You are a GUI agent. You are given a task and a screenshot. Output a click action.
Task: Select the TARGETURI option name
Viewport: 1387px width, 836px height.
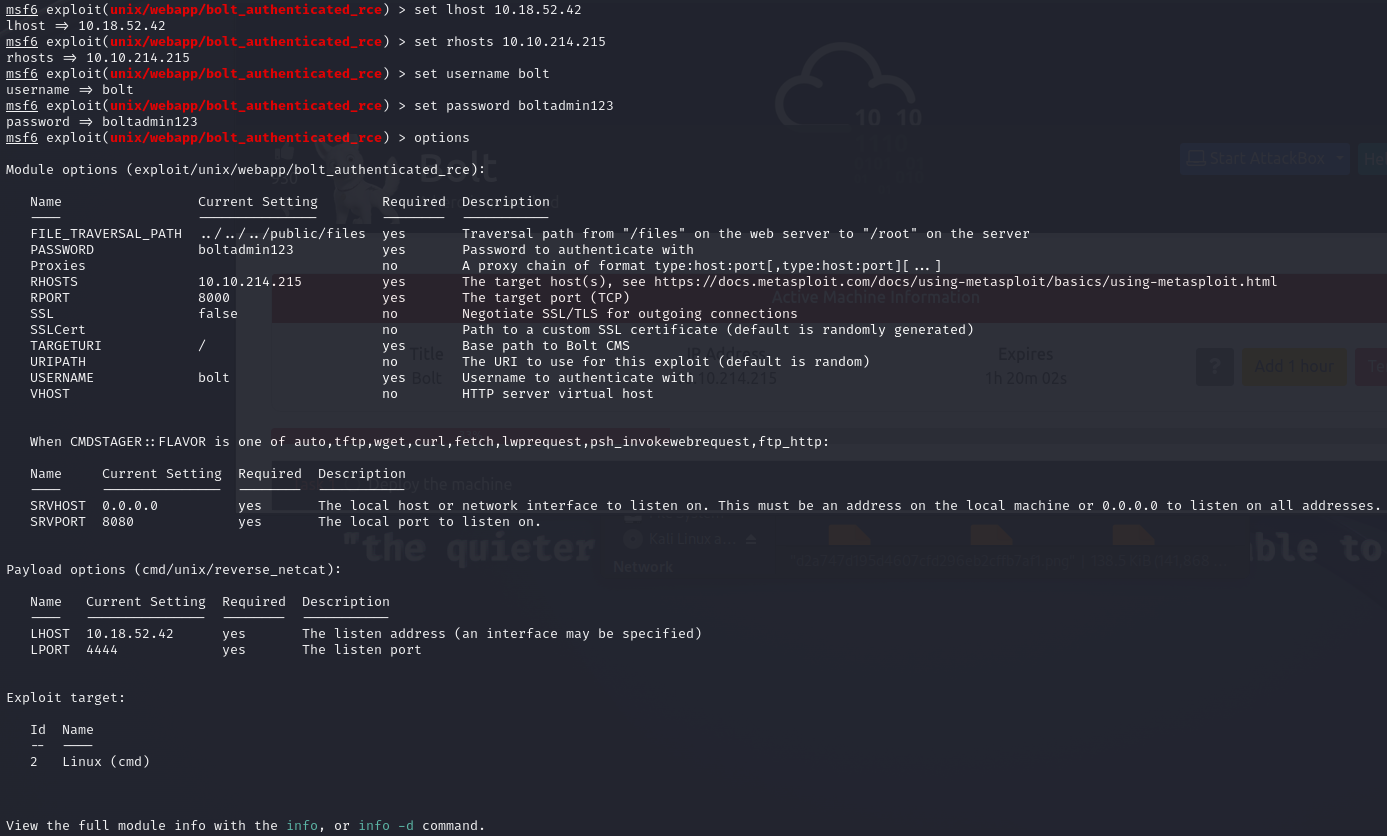pyautogui.click(x=66, y=346)
